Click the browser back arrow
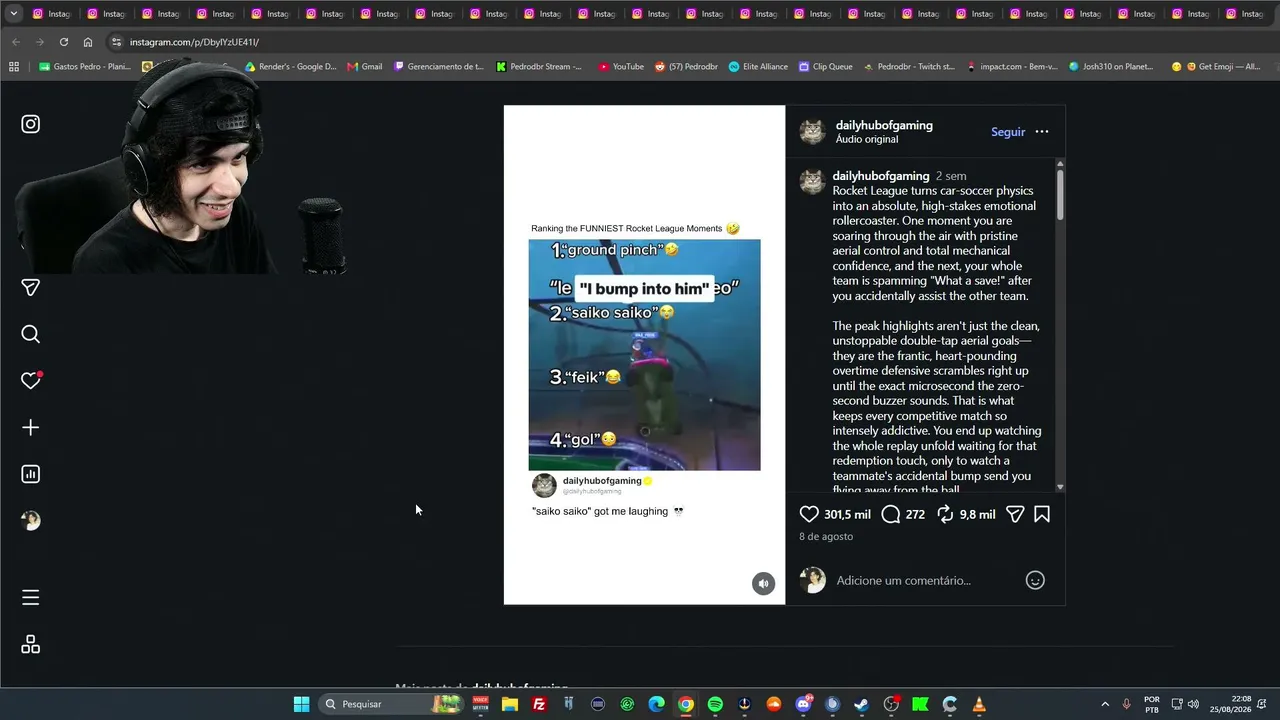 pyautogui.click(x=15, y=42)
